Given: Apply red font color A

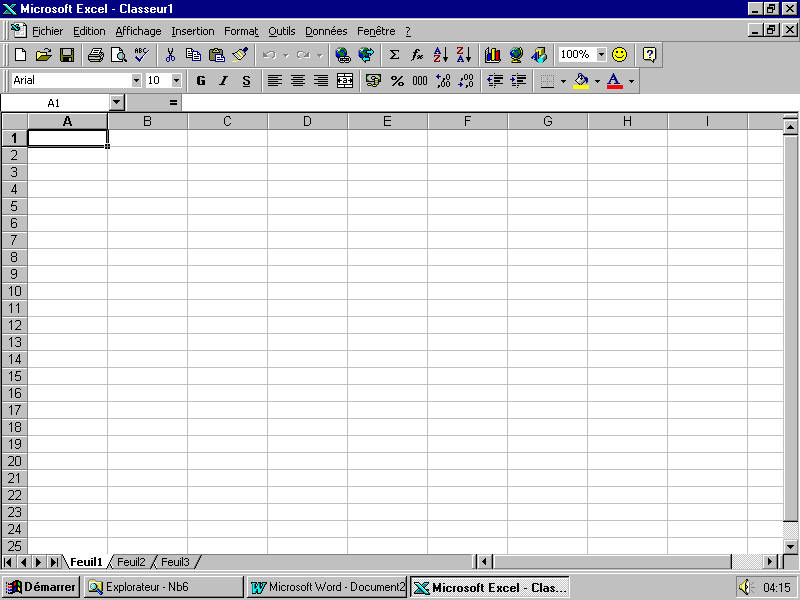Looking at the screenshot, I should [615, 81].
